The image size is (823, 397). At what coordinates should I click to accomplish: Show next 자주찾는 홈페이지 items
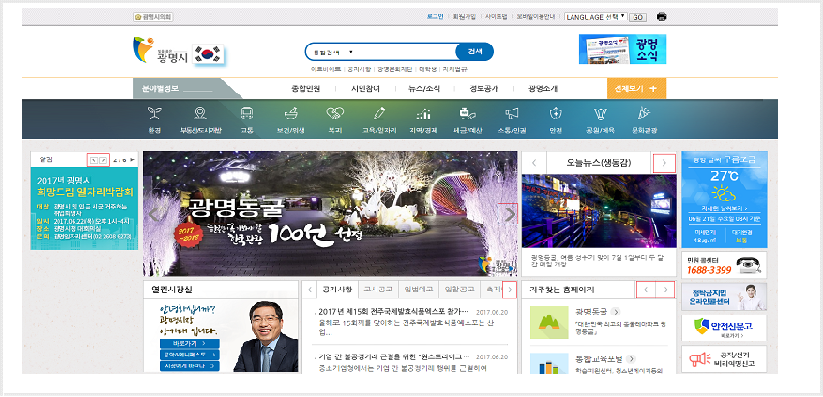pos(666,289)
